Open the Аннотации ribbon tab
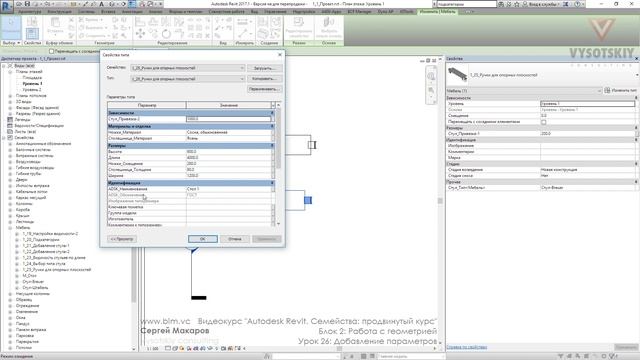 point(132,12)
